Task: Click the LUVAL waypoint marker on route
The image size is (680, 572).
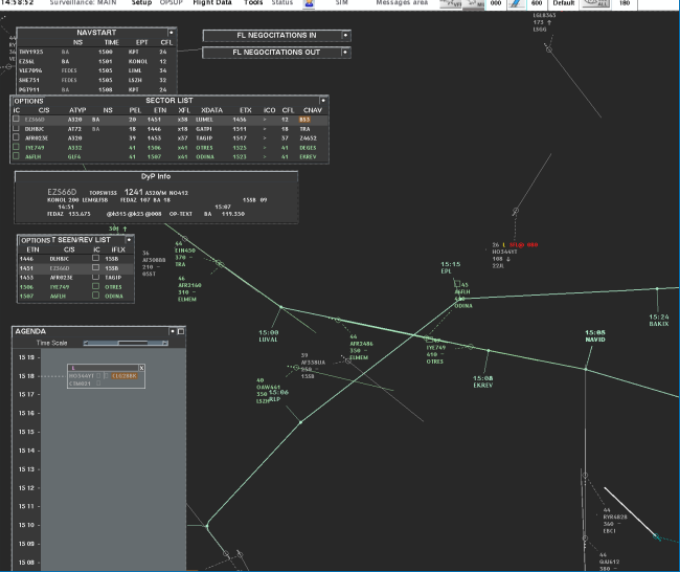Action: 281,308
